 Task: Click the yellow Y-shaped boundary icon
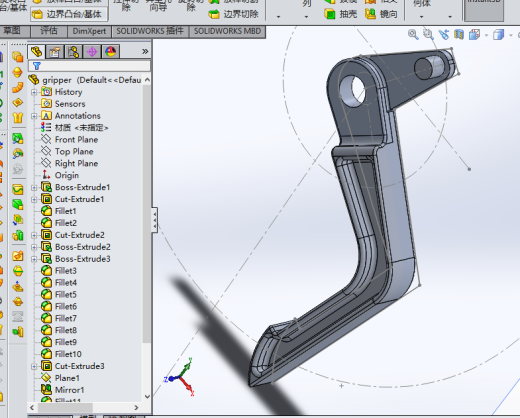pyautogui.click(x=17, y=118)
